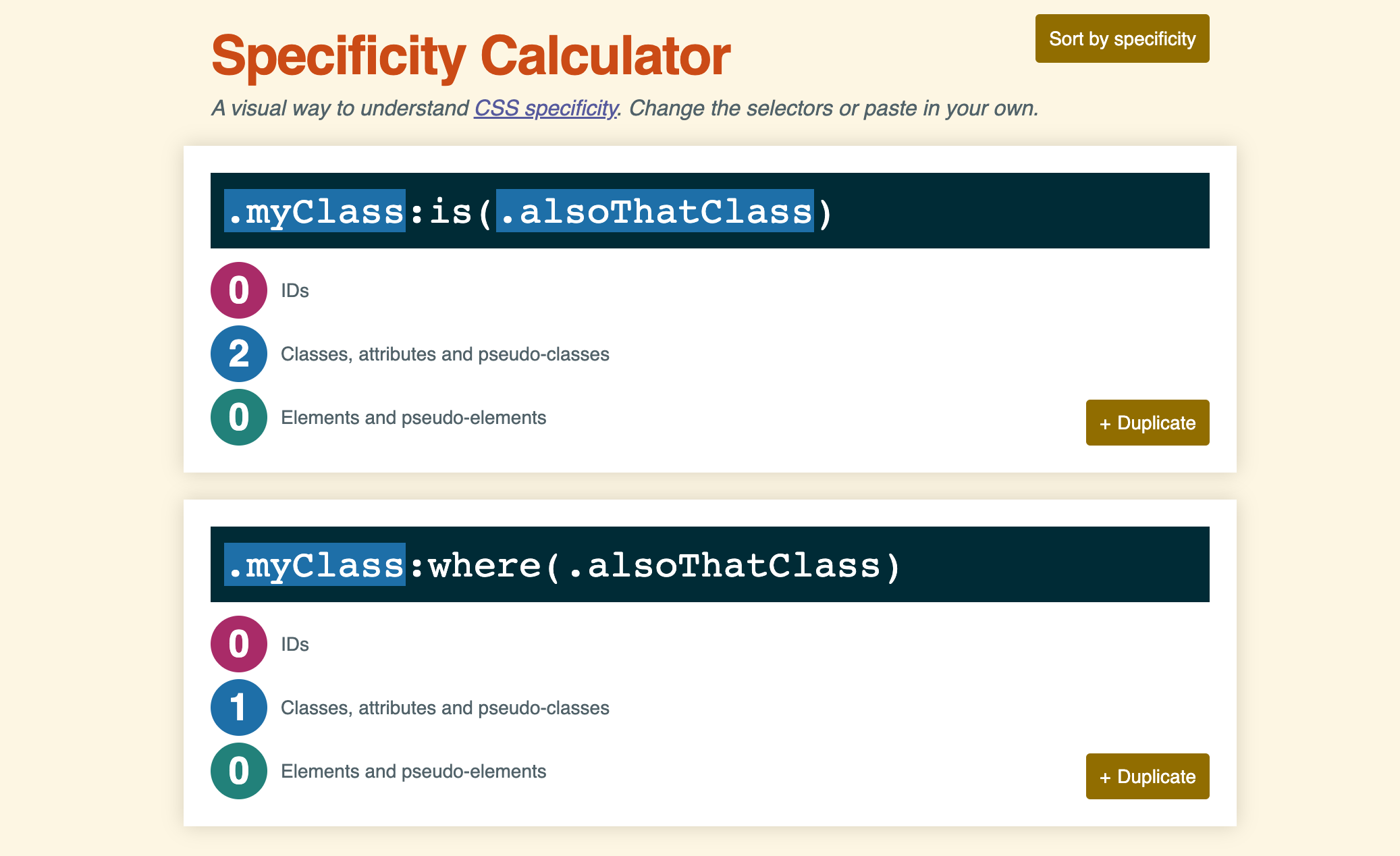Duplicate the :where() selector card
Screen dimensions: 1400x856
click(1147, 776)
